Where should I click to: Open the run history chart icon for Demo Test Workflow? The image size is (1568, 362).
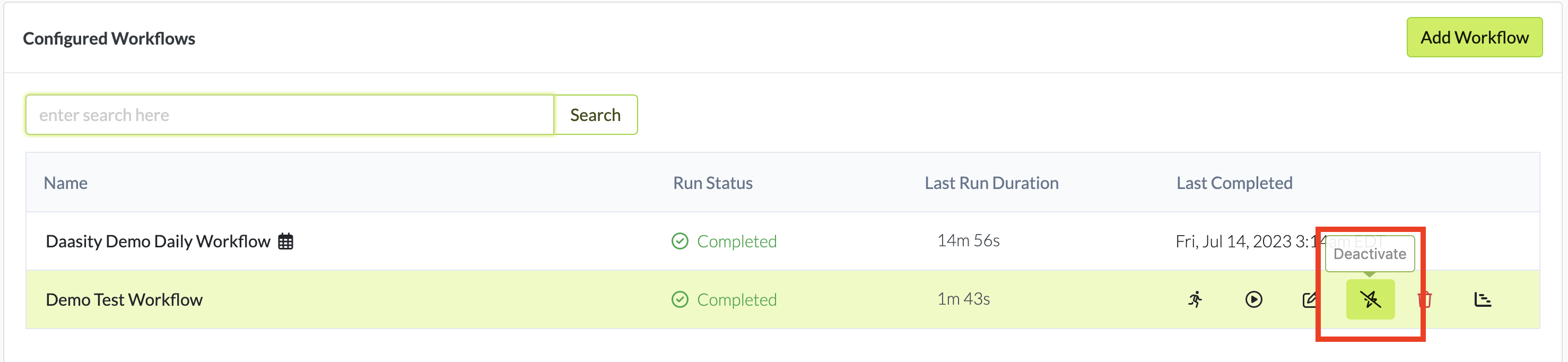click(1483, 299)
